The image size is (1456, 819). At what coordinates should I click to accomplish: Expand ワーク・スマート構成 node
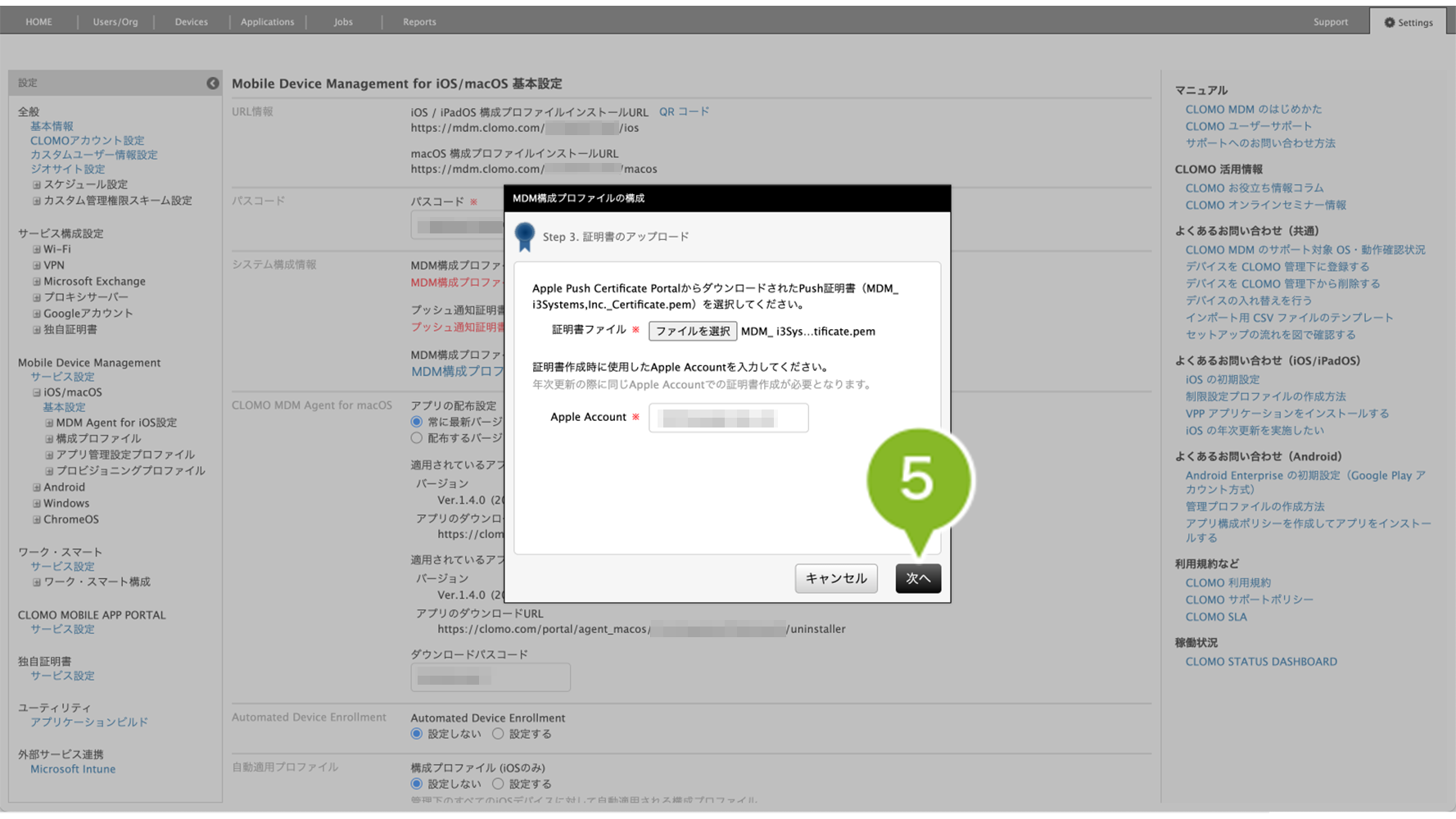click(x=36, y=582)
